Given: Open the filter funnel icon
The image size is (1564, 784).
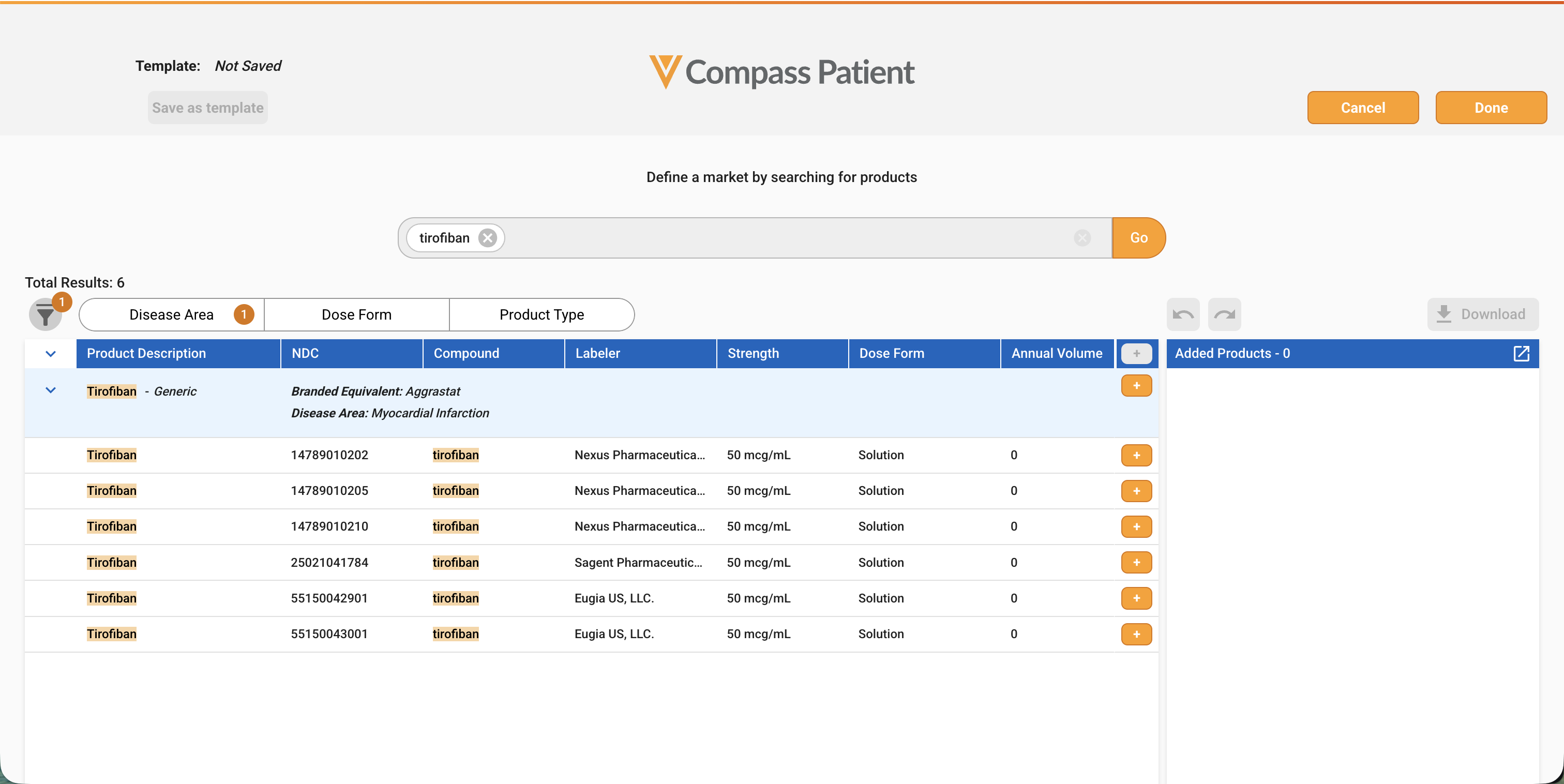Looking at the screenshot, I should [46, 314].
